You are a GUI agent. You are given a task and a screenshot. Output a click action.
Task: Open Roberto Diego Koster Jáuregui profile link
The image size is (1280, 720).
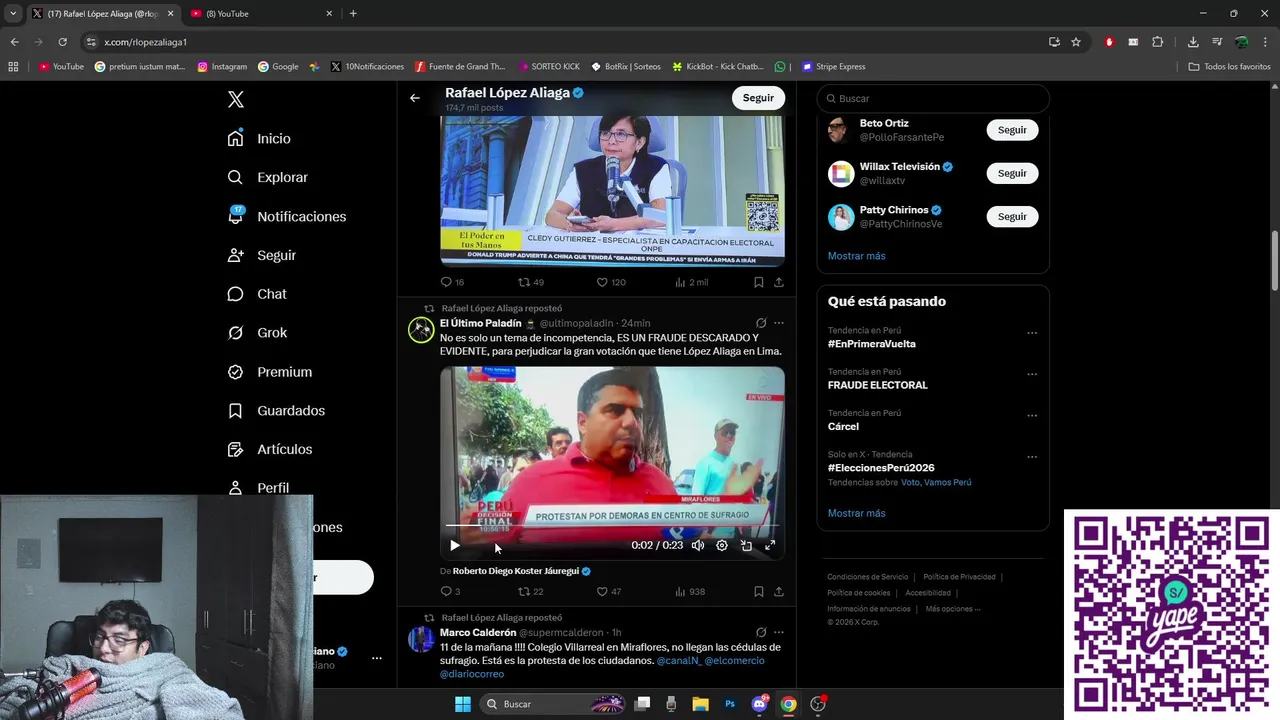(516, 571)
